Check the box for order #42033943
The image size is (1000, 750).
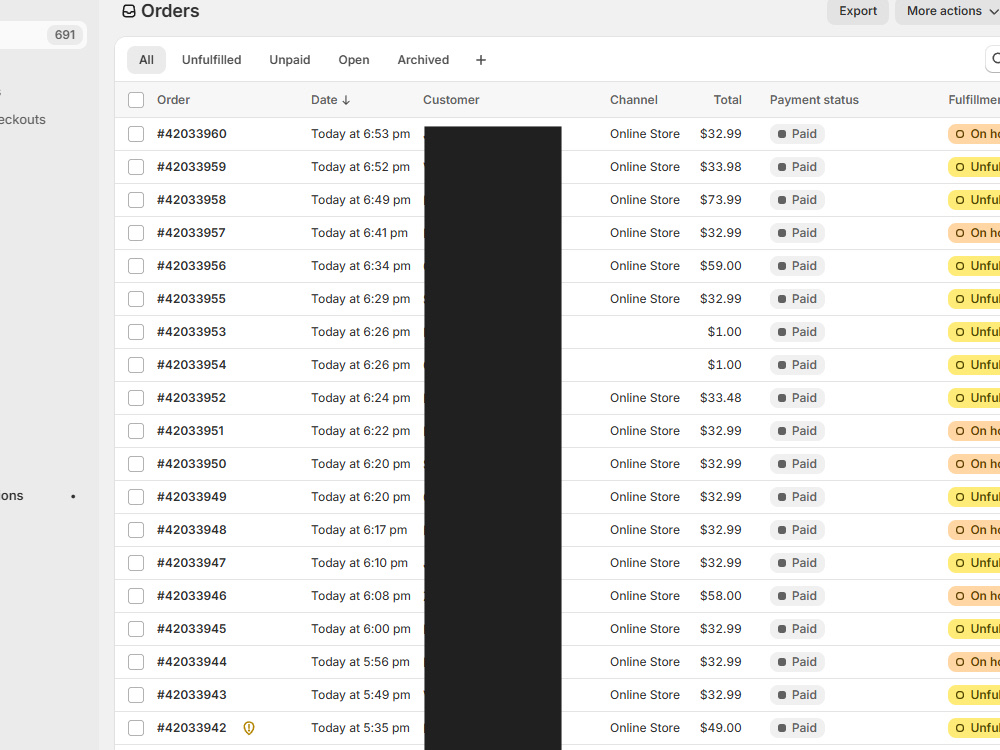136,695
